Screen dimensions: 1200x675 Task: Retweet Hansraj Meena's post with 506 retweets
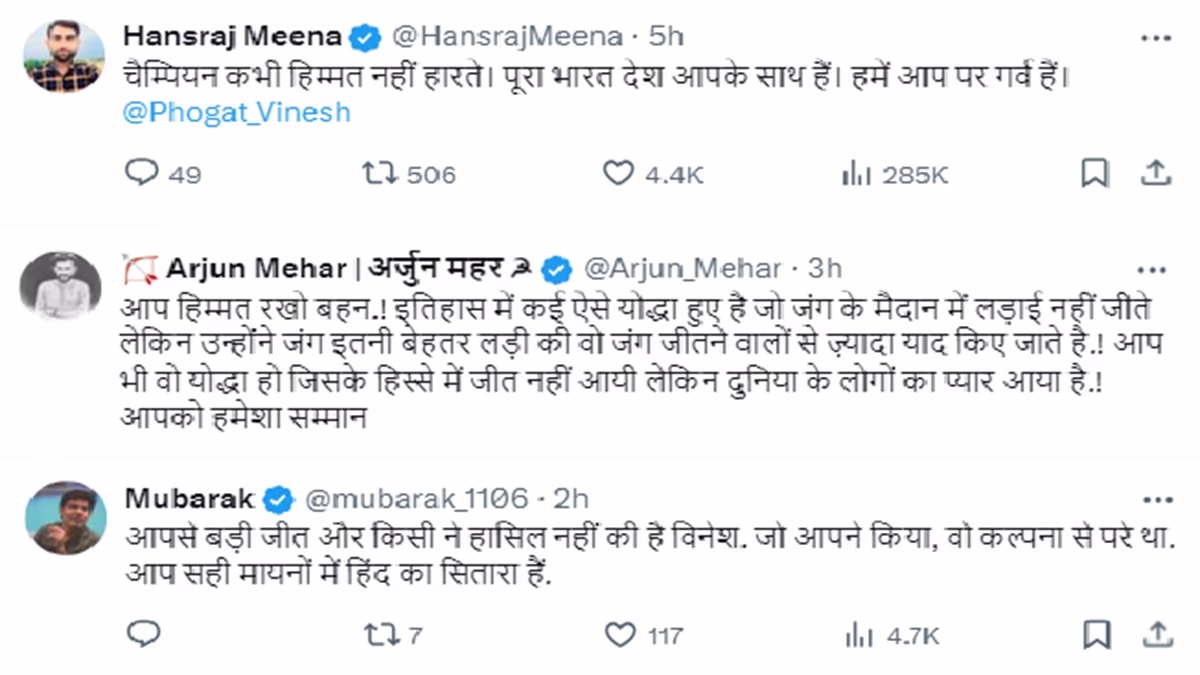click(x=378, y=174)
